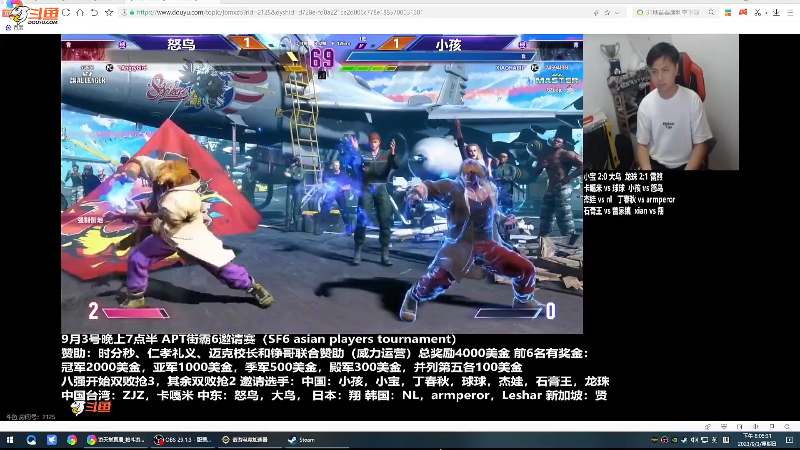Switch to the Douyu browser window in the taskbar
Viewport: 800px width, 450px height.
pos(116,439)
